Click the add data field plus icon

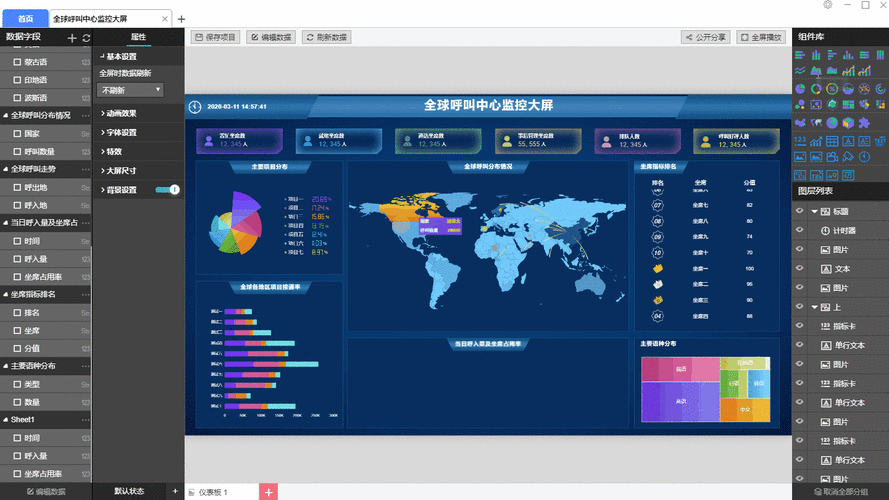click(72, 38)
